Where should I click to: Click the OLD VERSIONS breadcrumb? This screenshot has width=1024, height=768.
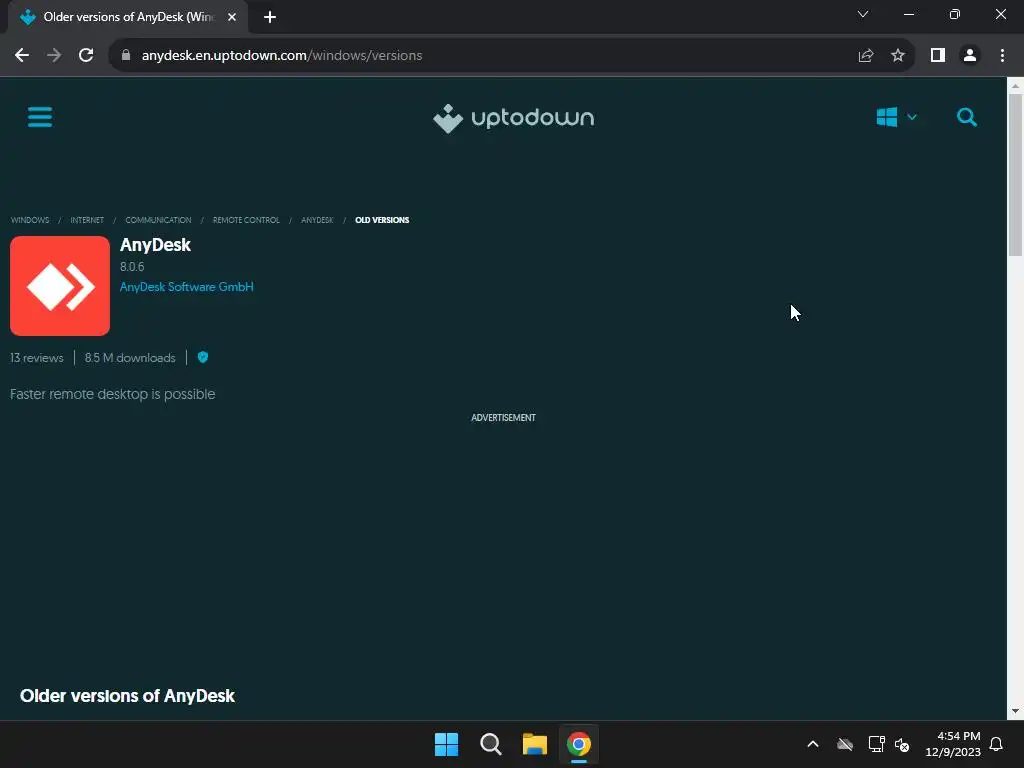[382, 220]
